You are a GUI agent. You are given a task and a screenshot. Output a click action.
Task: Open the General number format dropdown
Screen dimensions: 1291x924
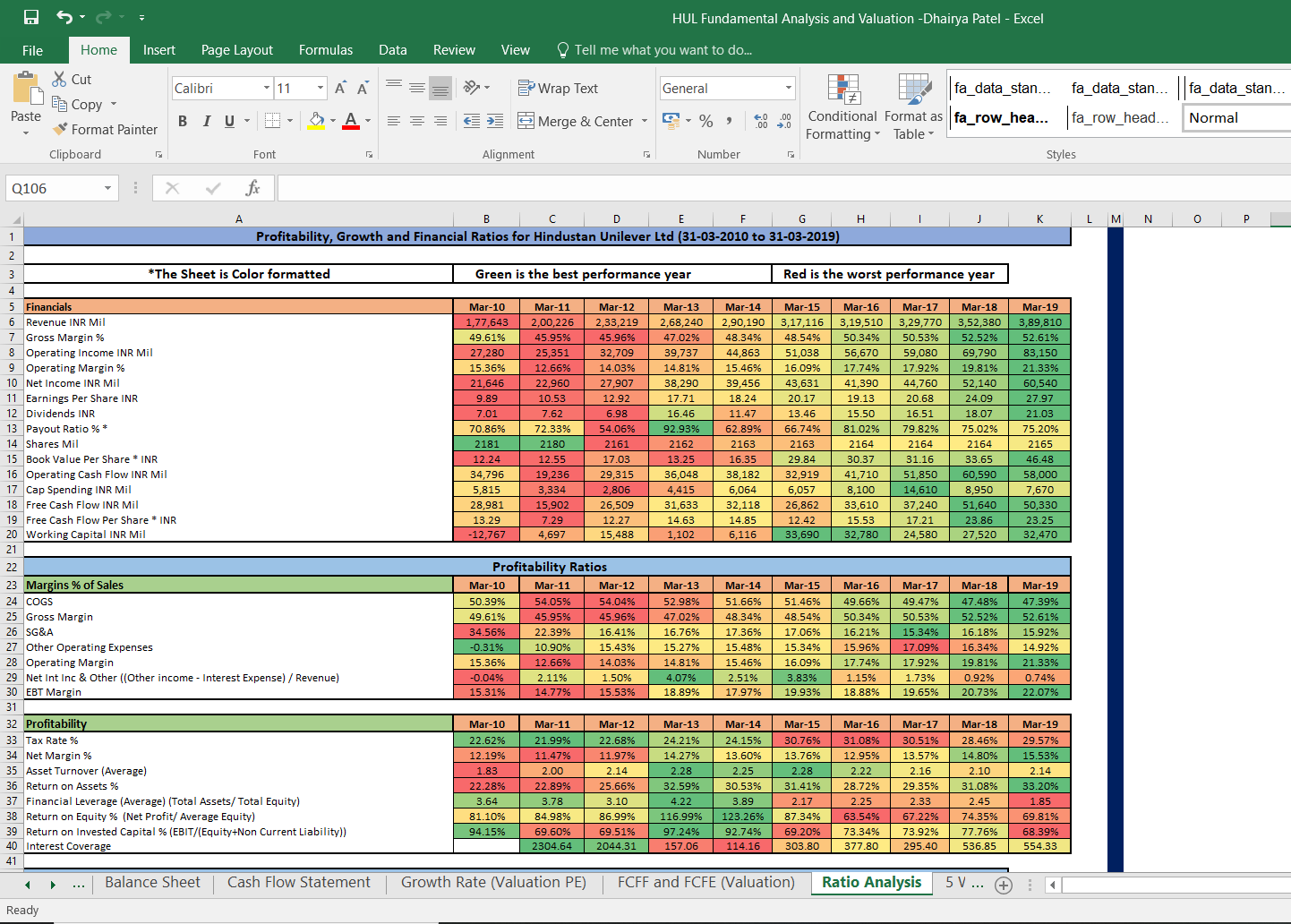click(x=789, y=88)
